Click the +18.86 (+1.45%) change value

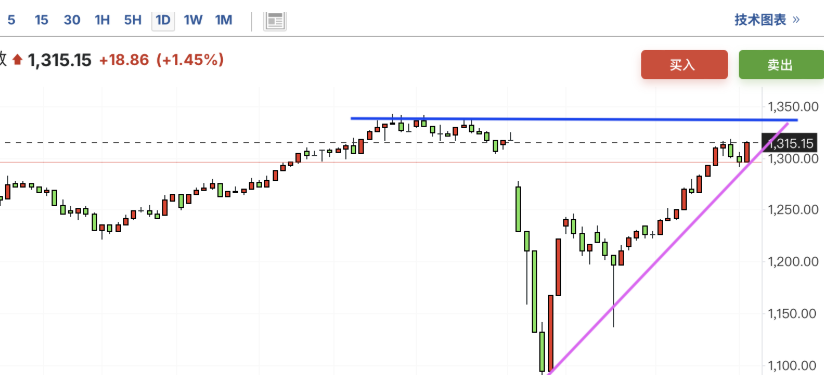pyautogui.click(x=162, y=60)
